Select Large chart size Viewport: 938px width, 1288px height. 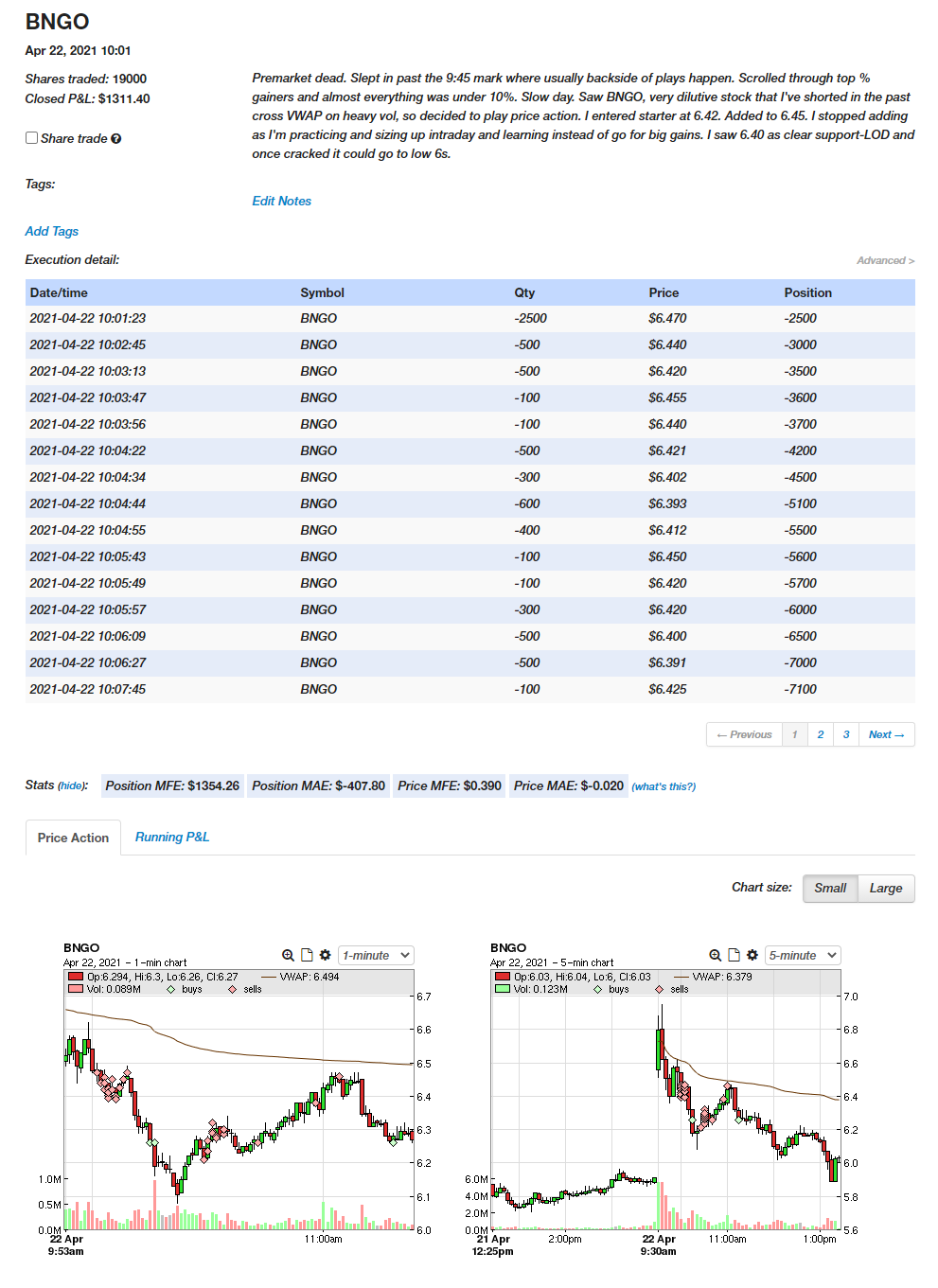(x=886, y=889)
